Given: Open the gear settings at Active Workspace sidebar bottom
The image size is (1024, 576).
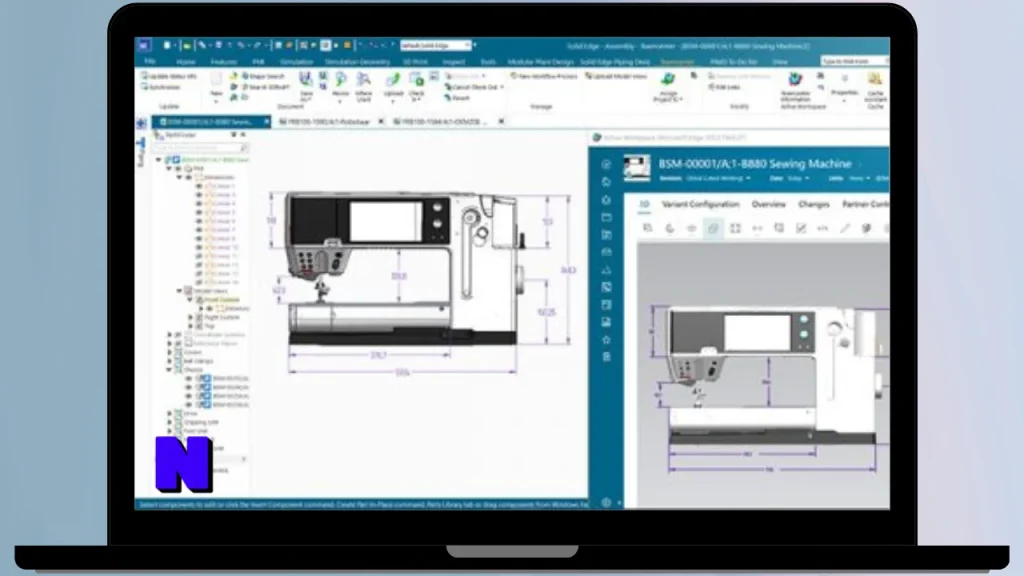Looking at the screenshot, I should (x=606, y=502).
